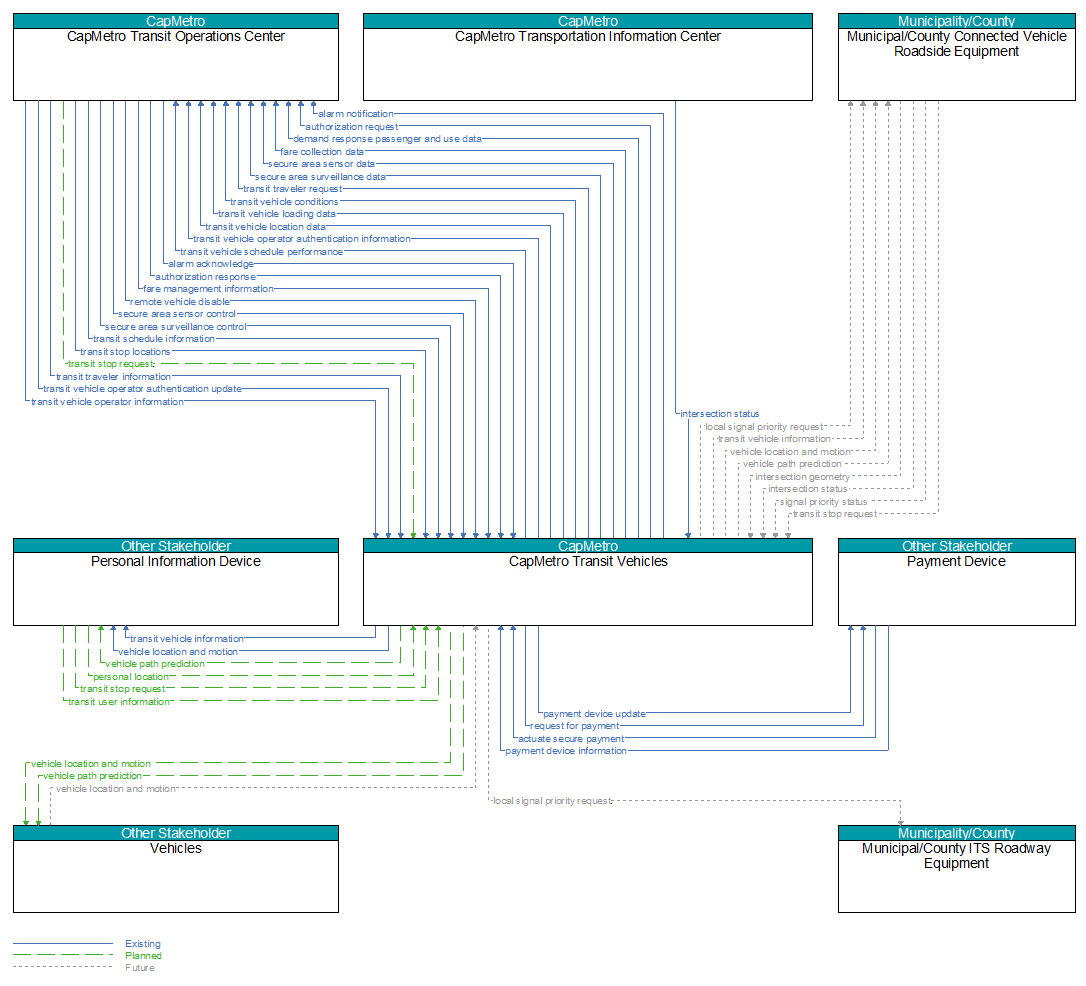The image size is (1086, 986).
Task: Click 'transit vehicle operator authentication update' label
Action: click(x=143, y=389)
